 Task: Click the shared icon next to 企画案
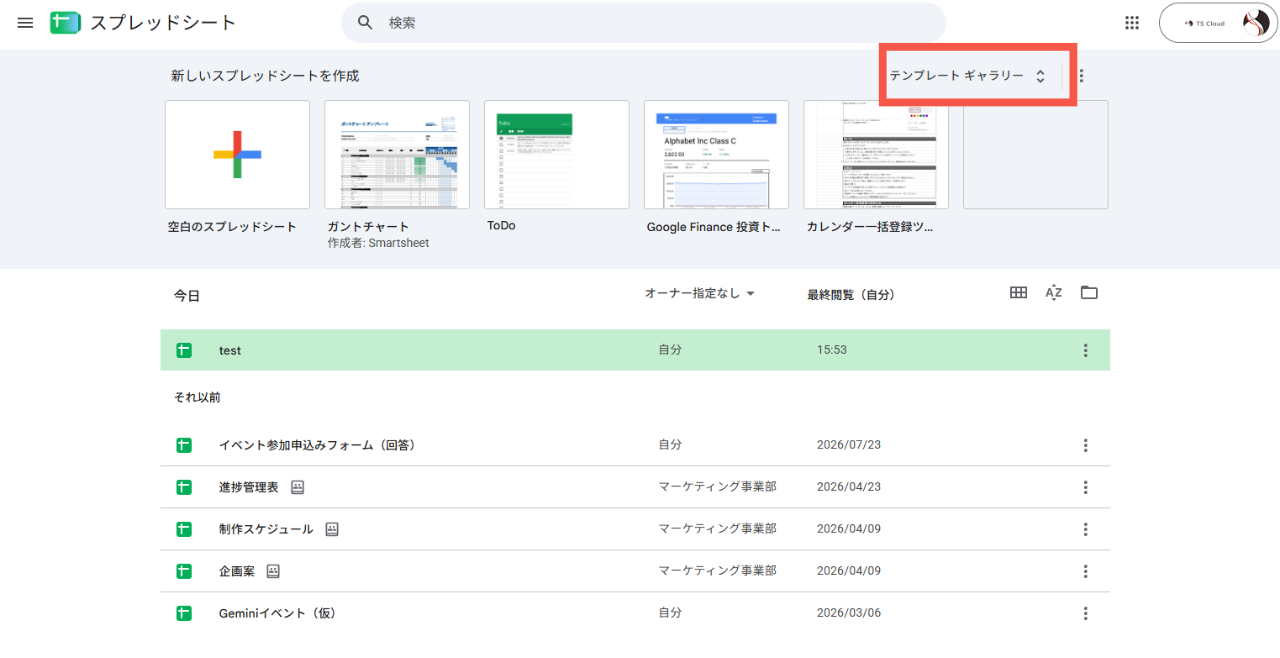(273, 571)
